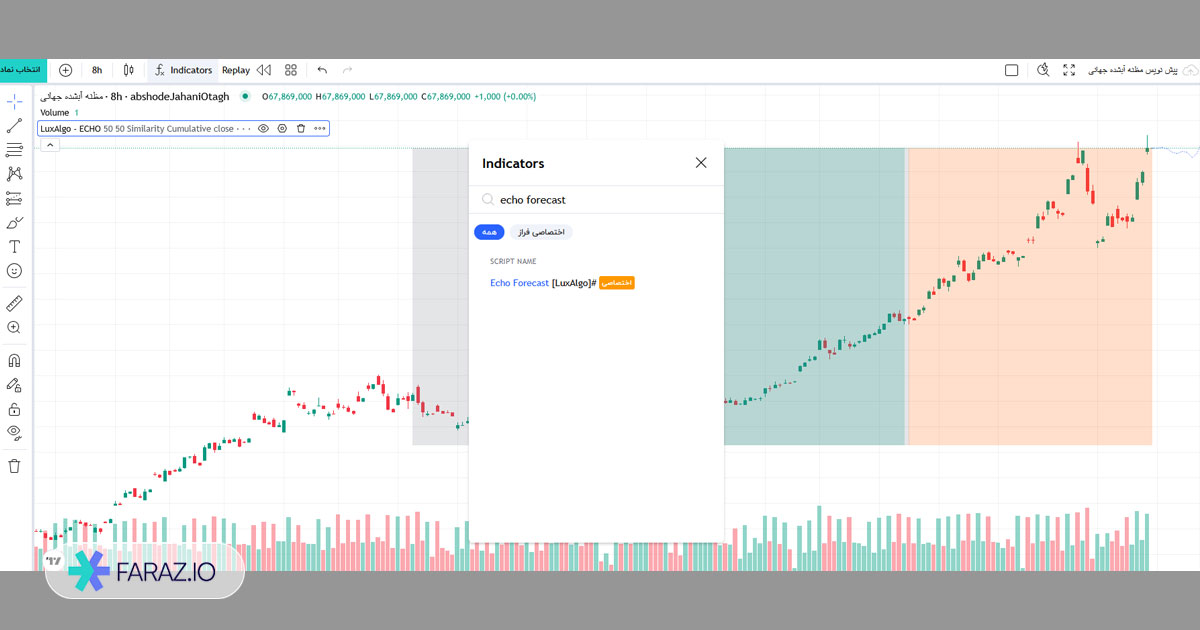Open the 8h timeframe selector
The image size is (1200, 630).
96,69
